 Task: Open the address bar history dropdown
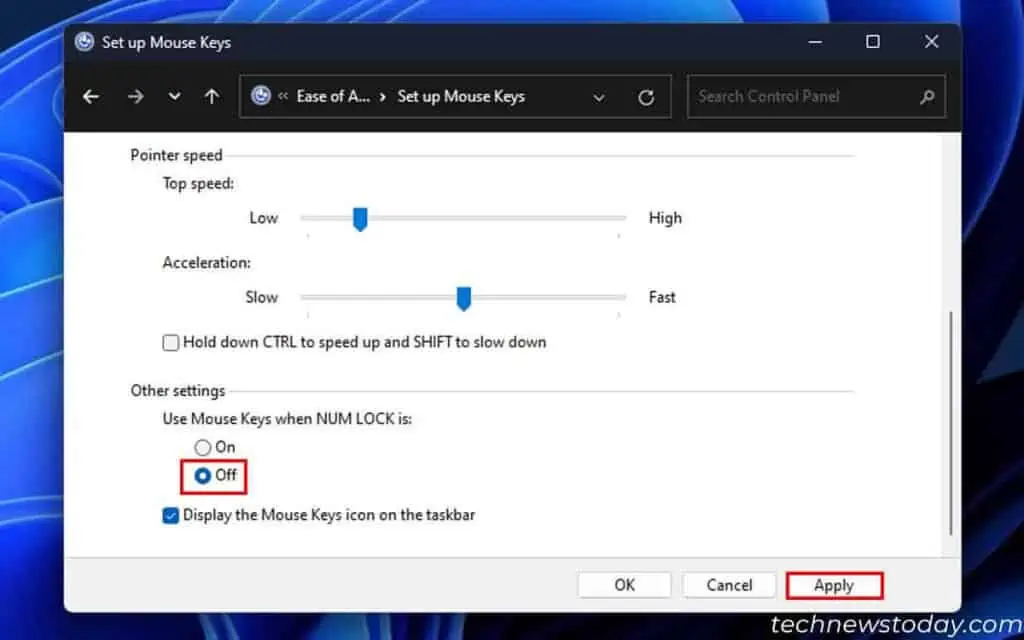click(598, 97)
